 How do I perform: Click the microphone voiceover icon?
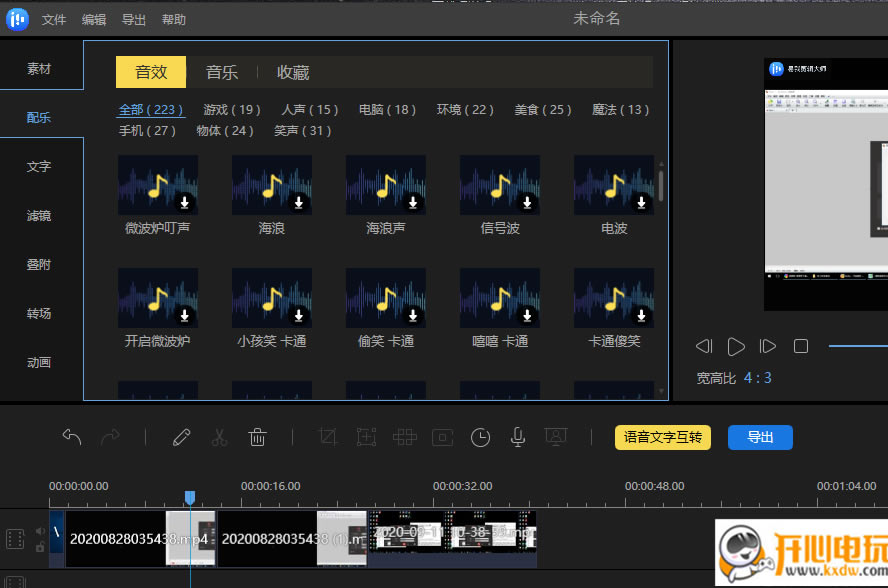(518, 437)
